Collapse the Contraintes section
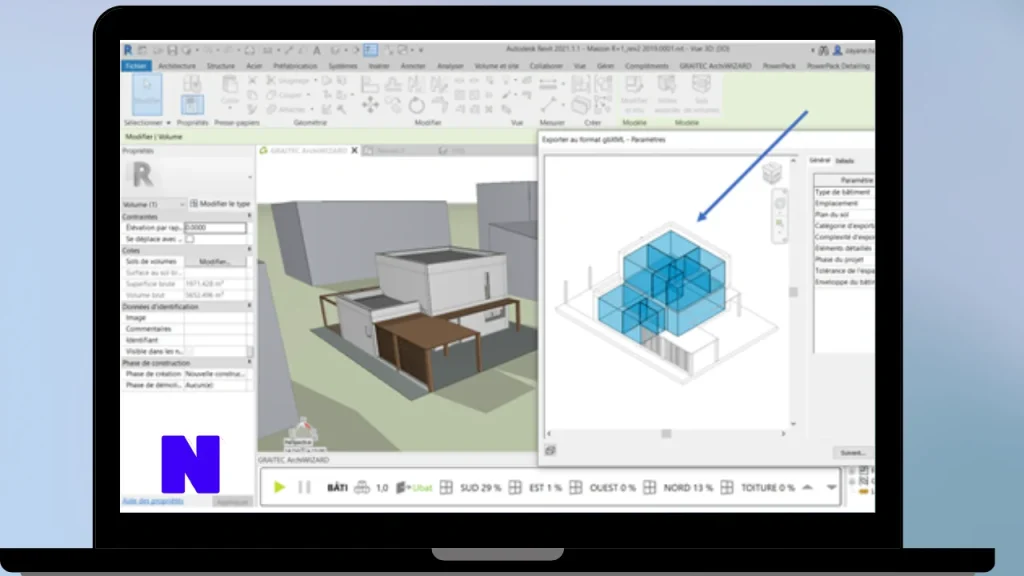The width and height of the screenshot is (1024, 576). click(x=249, y=216)
